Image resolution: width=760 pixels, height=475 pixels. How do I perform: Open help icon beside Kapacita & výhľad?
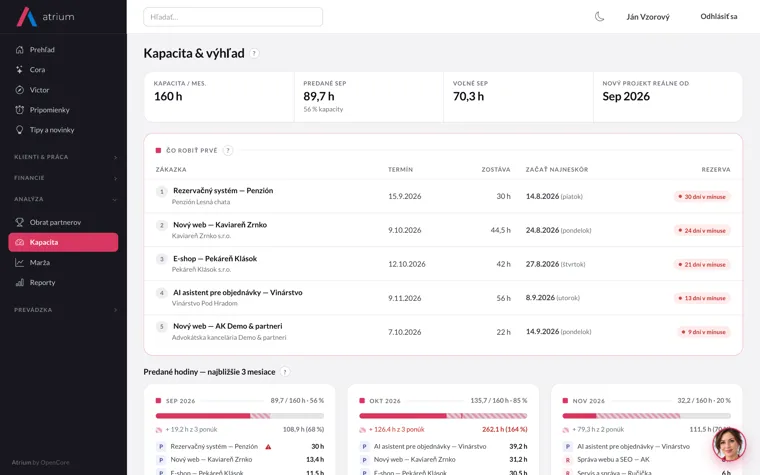coord(254,53)
